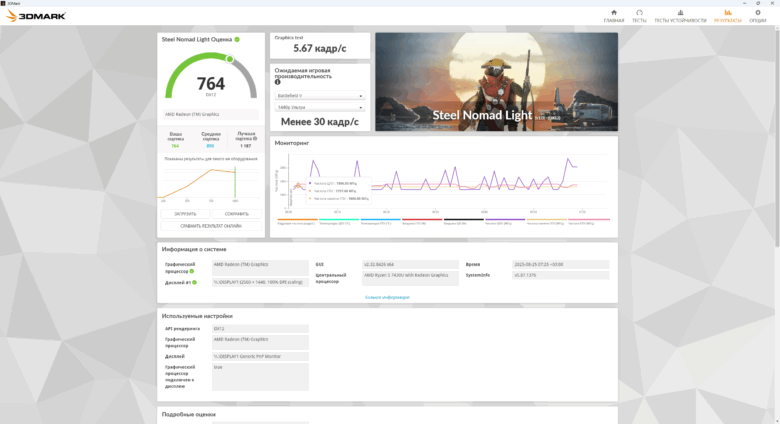Click the 3DMark logo in the header
The height and width of the screenshot is (424, 780).
pyautogui.click(x=36, y=16)
